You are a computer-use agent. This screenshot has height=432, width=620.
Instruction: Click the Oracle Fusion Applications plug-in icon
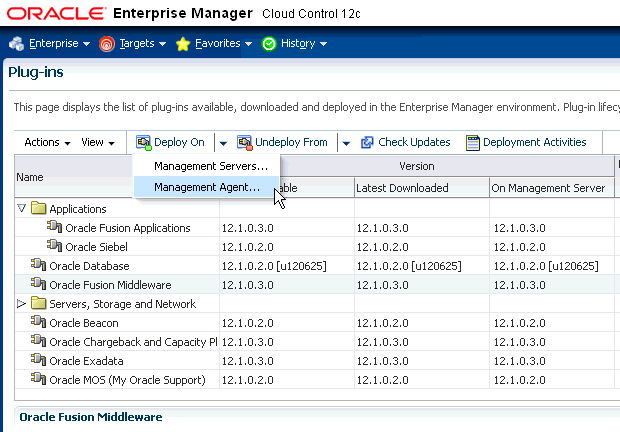[x=54, y=226]
